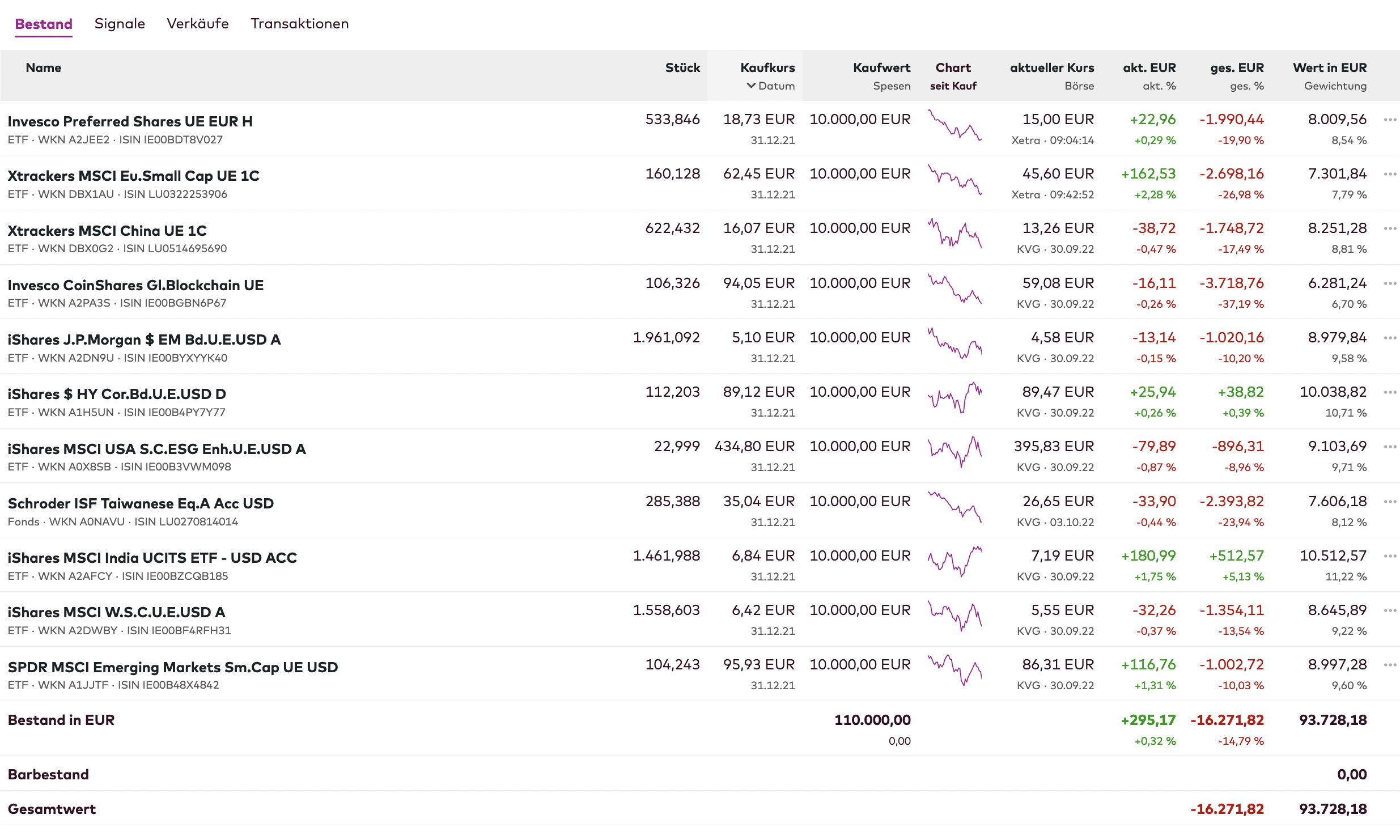Viewport: 1400px width, 840px height.
Task: Sort table by Kaufkurs column
Action: [x=767, y=68]
